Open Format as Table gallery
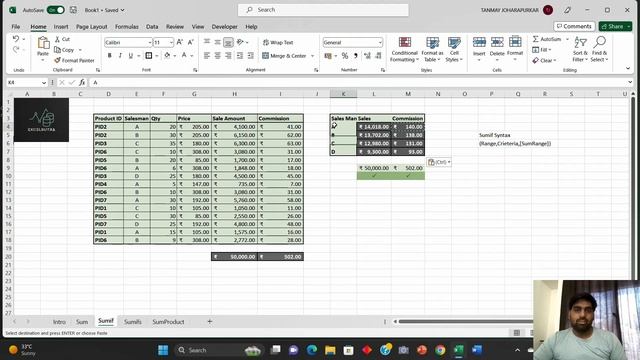The image size is (640, 360). (432, 49)
